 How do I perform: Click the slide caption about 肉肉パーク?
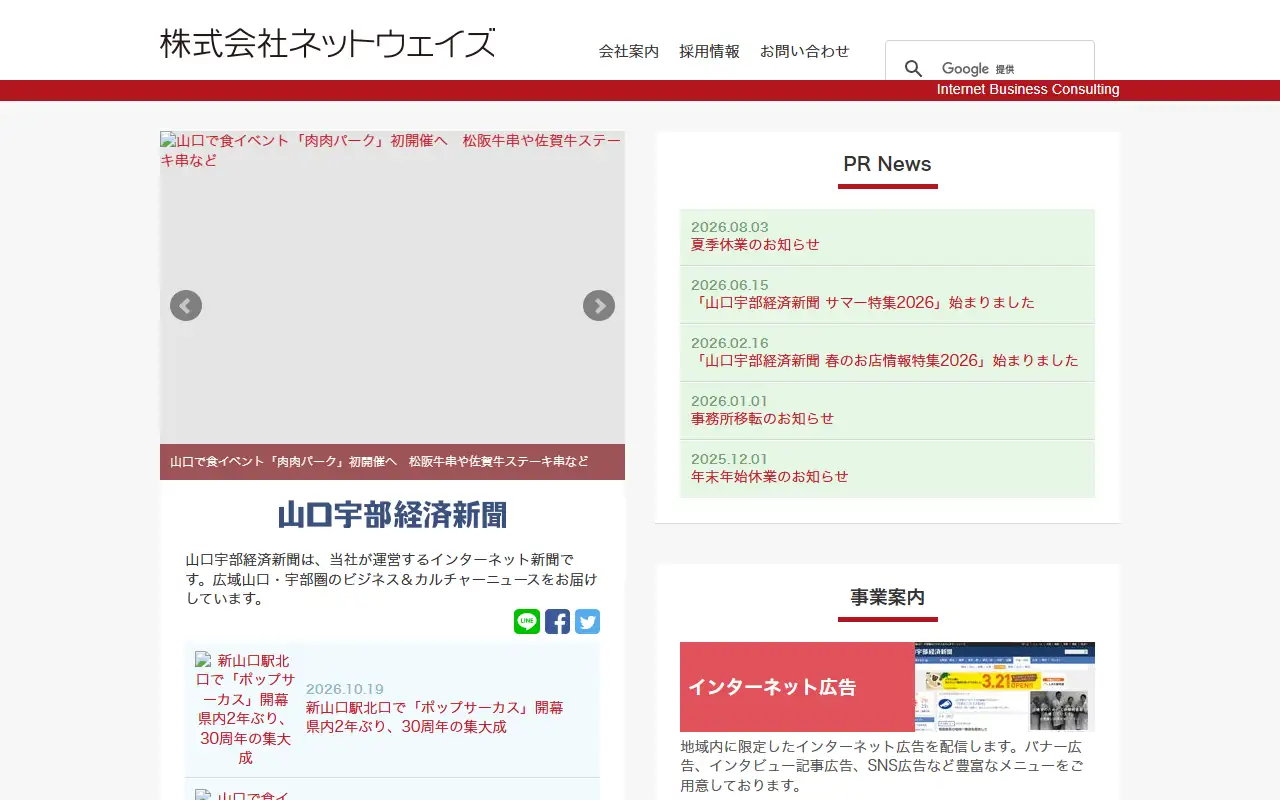[x=392, y=462]
